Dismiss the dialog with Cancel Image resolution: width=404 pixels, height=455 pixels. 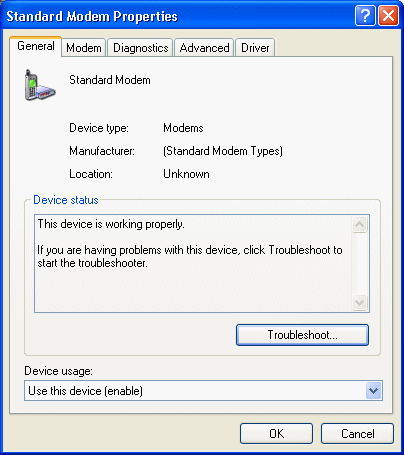[x=357, y=434]
